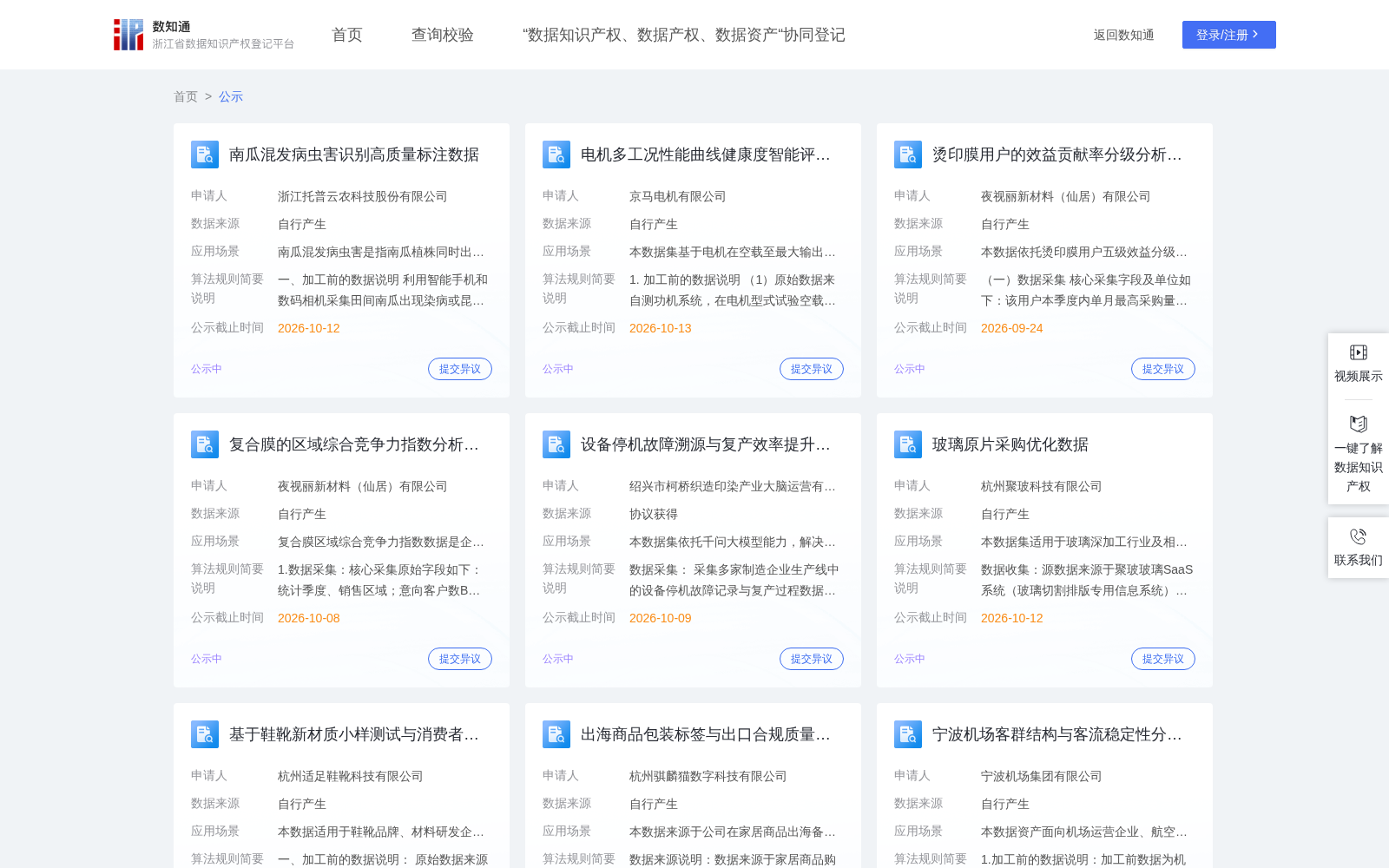Click the document icon of 基于鞋靴新材质 card

[205, 734]
